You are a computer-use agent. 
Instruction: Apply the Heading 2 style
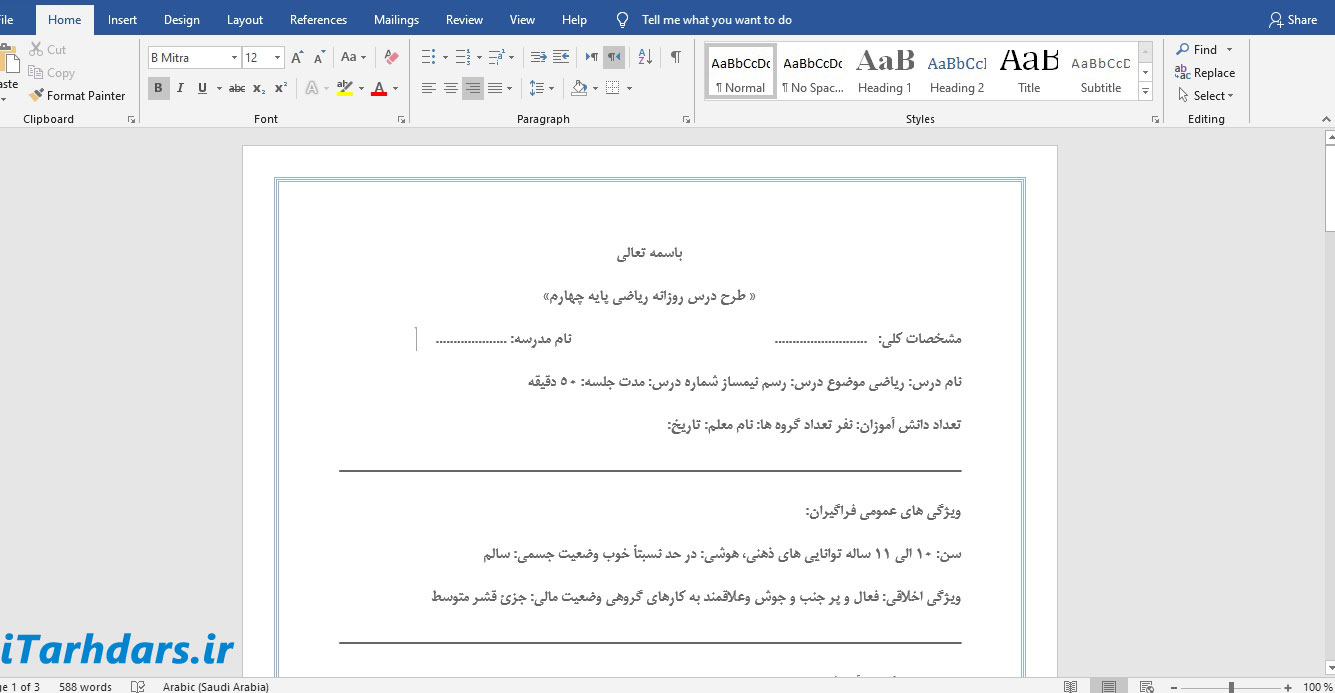point(957,71)
